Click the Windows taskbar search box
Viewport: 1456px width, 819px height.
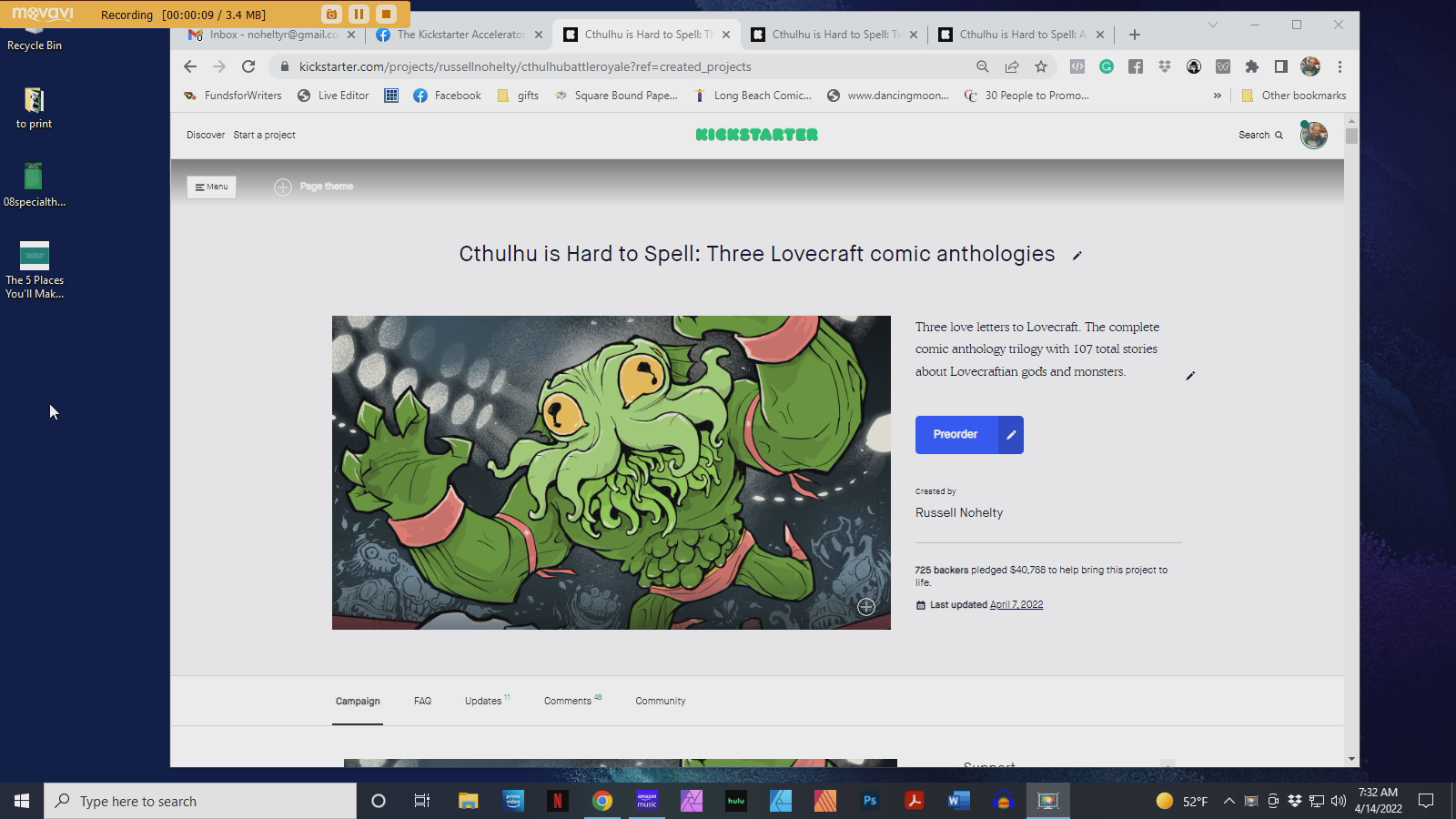200,801
